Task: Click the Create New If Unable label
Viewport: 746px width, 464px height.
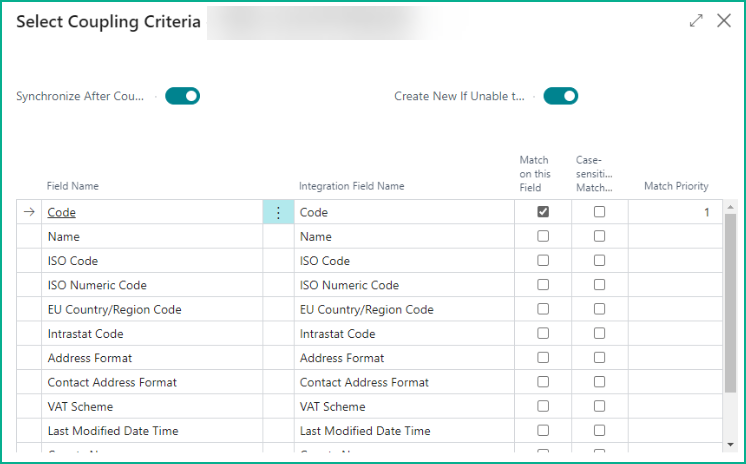Action: [459, 96]
